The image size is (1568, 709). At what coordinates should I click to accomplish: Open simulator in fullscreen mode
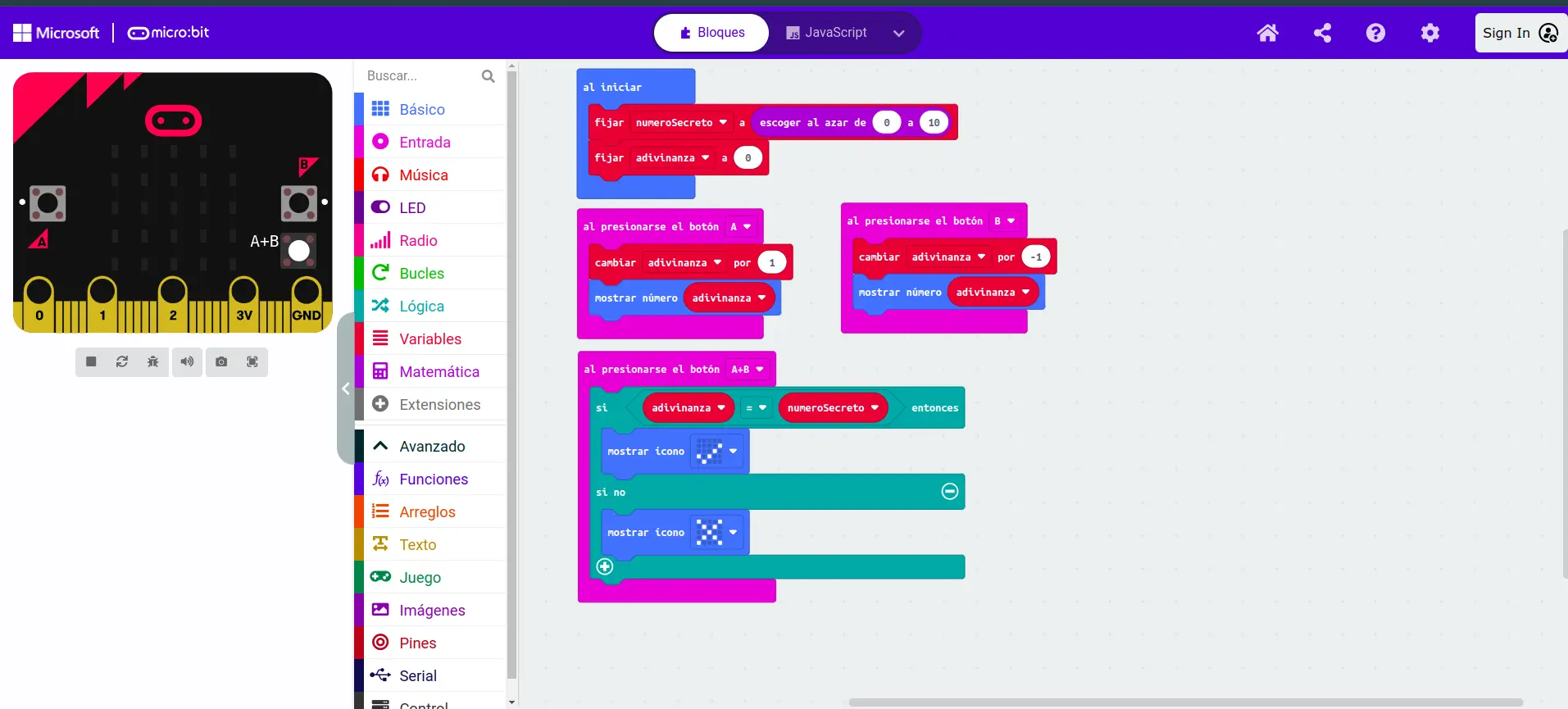252,361
